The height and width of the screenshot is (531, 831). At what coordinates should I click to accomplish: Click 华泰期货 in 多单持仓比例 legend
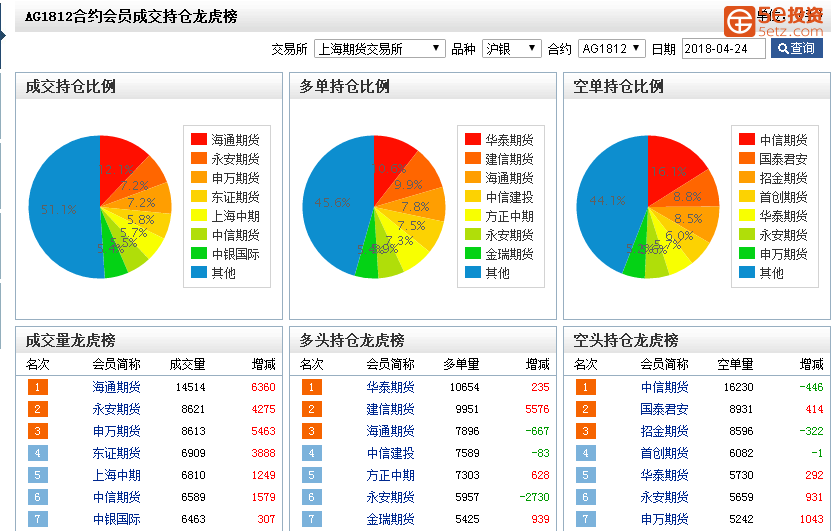[509, 140]
